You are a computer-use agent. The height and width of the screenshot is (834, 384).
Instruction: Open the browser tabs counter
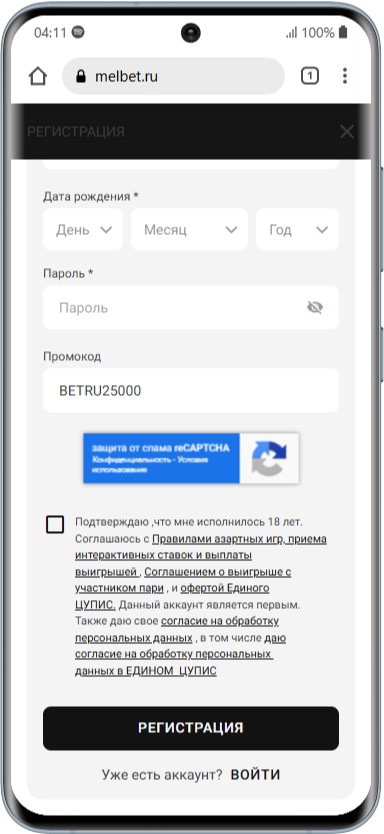coord(310,76)
